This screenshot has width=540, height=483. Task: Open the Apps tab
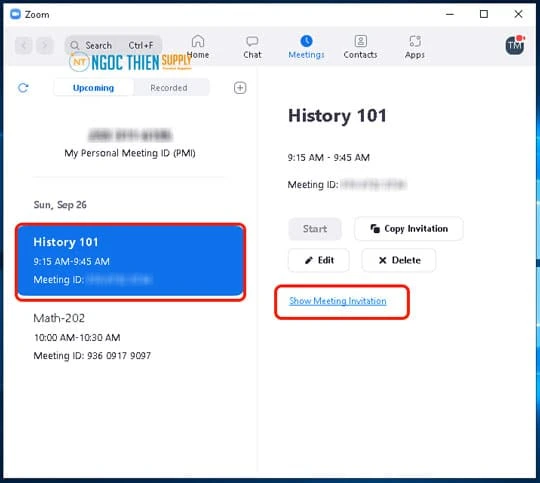(415, 47)
